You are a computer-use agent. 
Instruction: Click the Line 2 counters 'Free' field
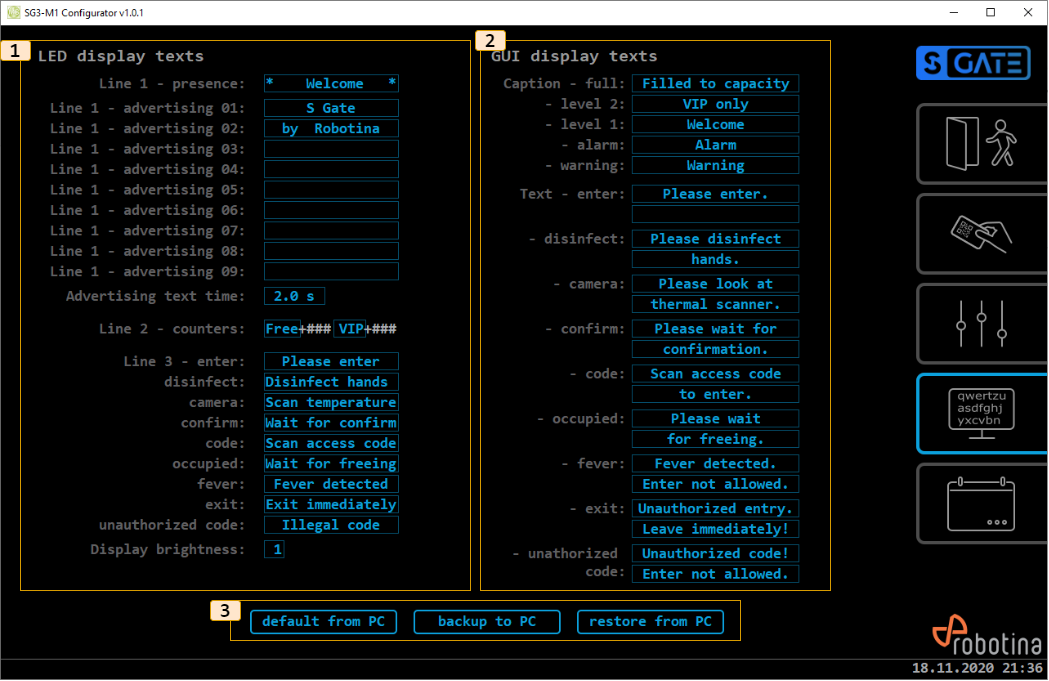[x=281, y=329]
